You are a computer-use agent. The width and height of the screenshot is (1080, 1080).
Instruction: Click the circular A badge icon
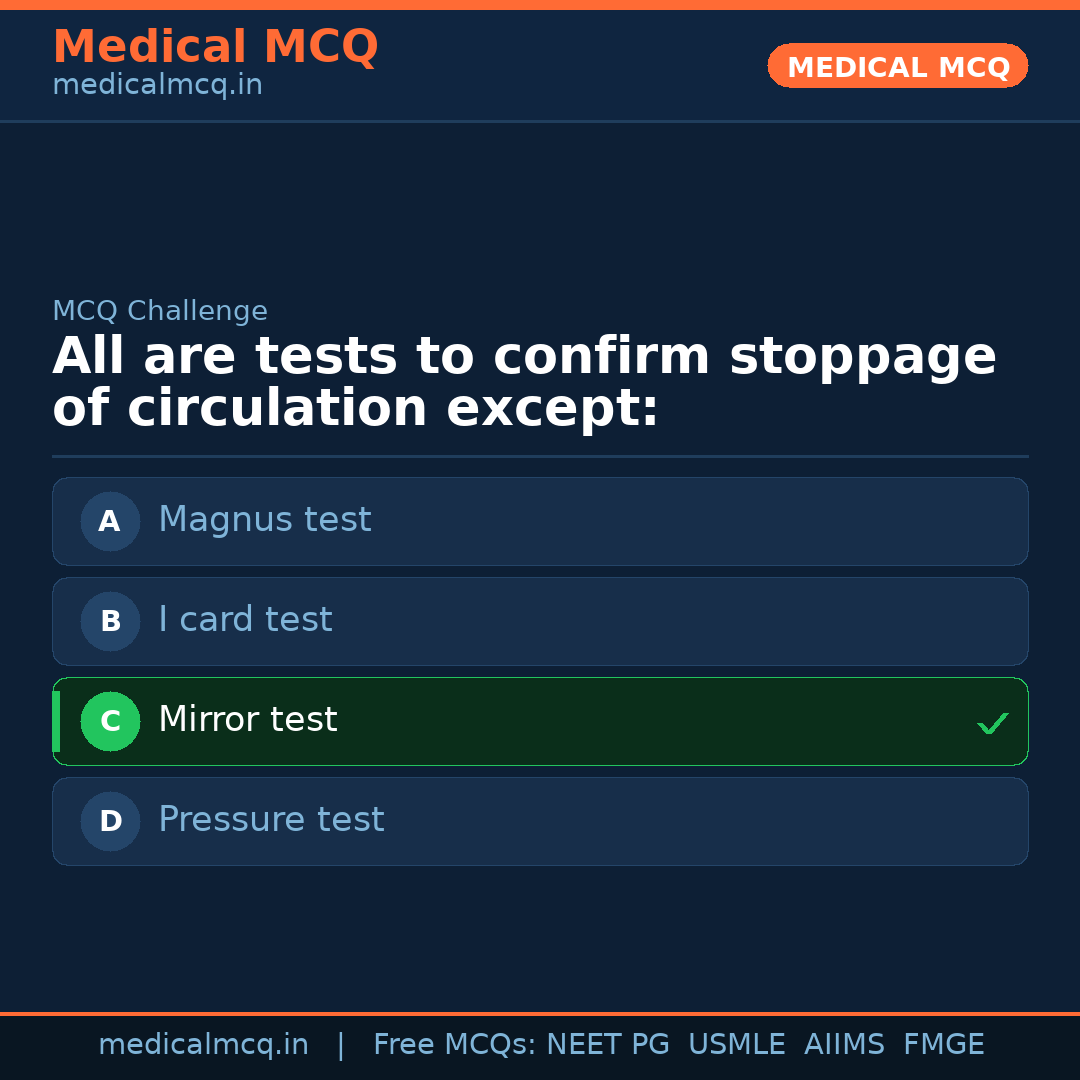[x=109, y=521]
